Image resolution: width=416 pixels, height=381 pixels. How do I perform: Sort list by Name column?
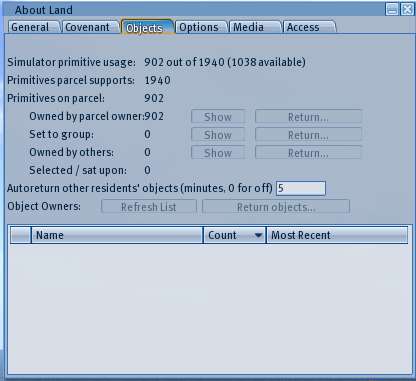coord(117,235)
